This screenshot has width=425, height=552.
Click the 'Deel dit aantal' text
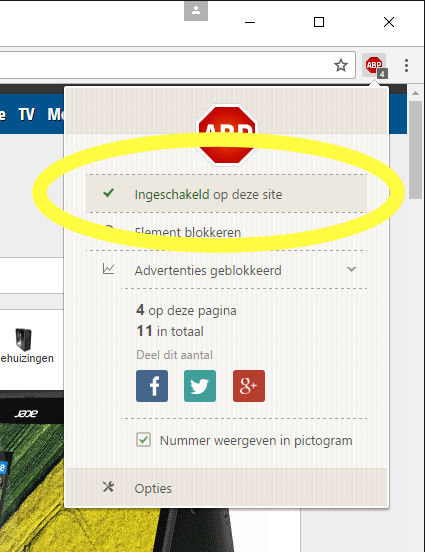174,355
